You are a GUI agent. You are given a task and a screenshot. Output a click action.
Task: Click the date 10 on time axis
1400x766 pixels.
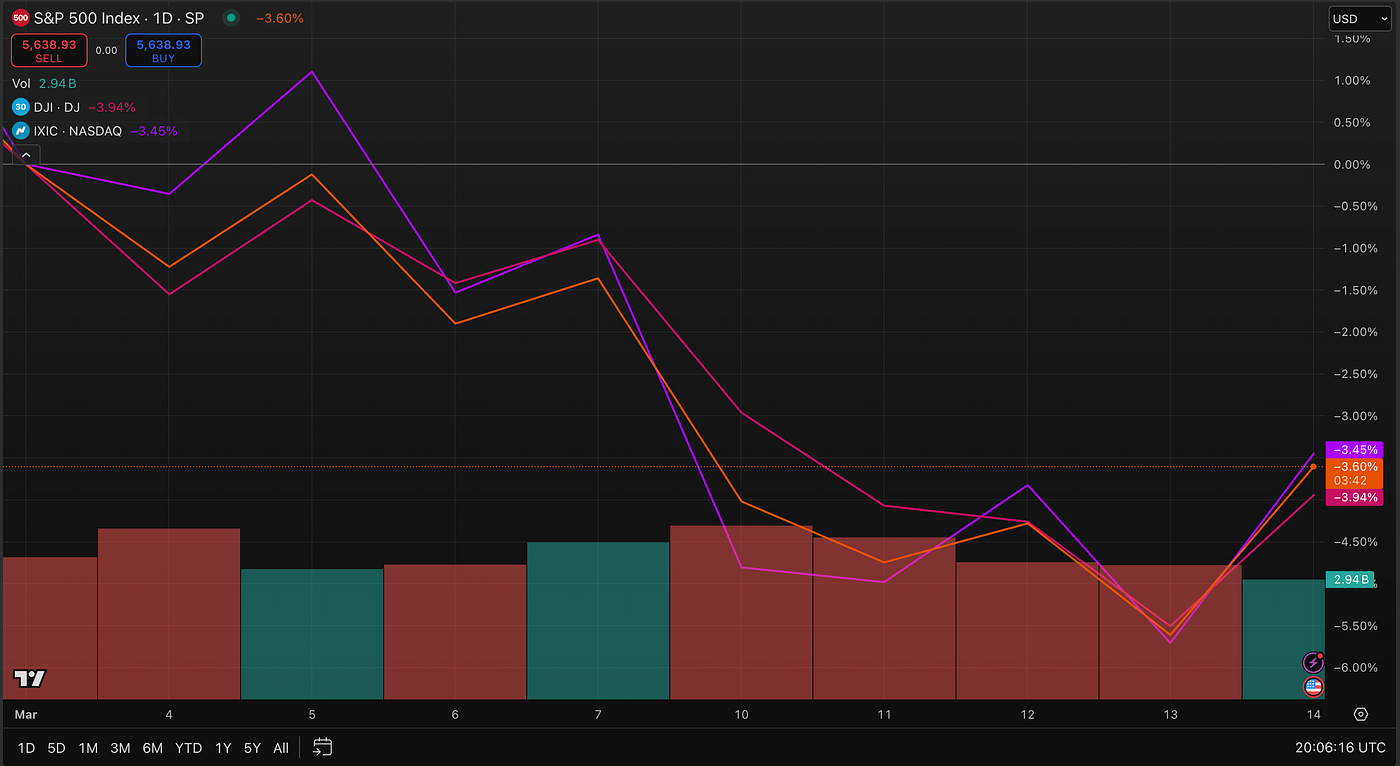click(741, 715)
